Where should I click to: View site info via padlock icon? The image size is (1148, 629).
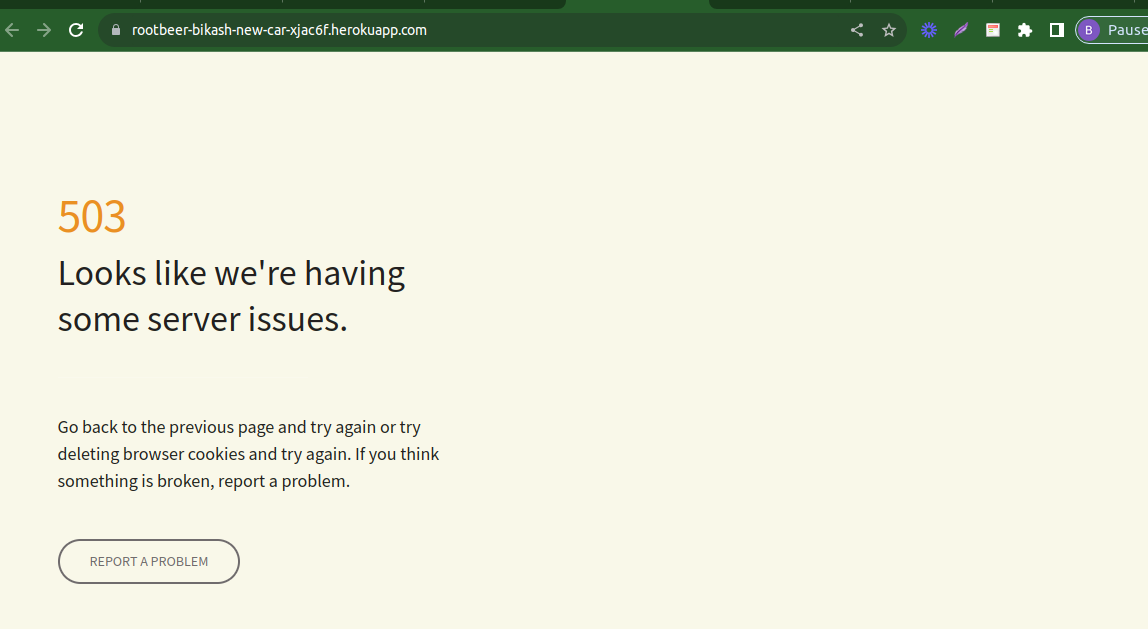tap(116, 30)
